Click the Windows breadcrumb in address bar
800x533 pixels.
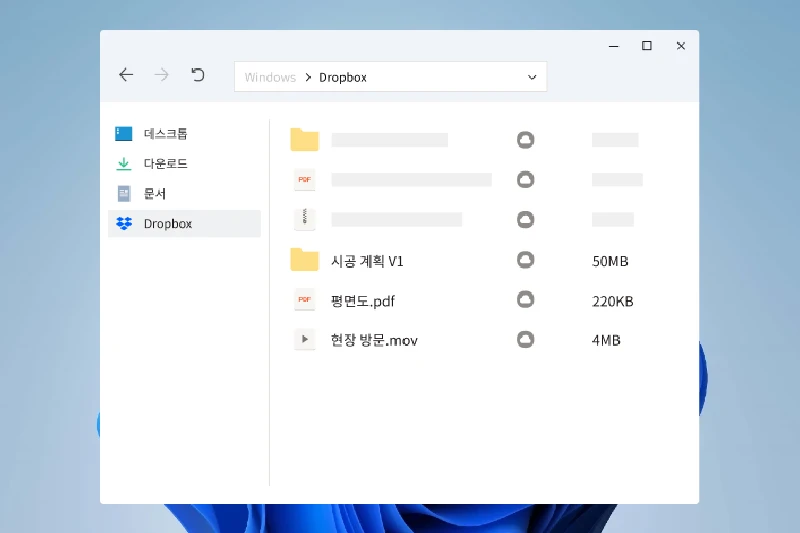pyautogui.click(x=270, y=78)
